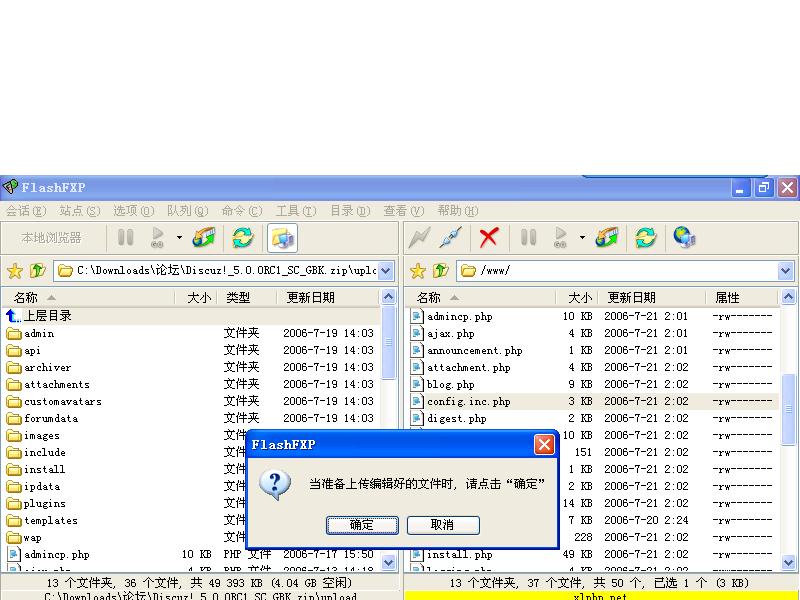Sort remote files by 属性 column
Image resolution: width=800 pixels, height=600 pixels.
(x=742, y=297)
